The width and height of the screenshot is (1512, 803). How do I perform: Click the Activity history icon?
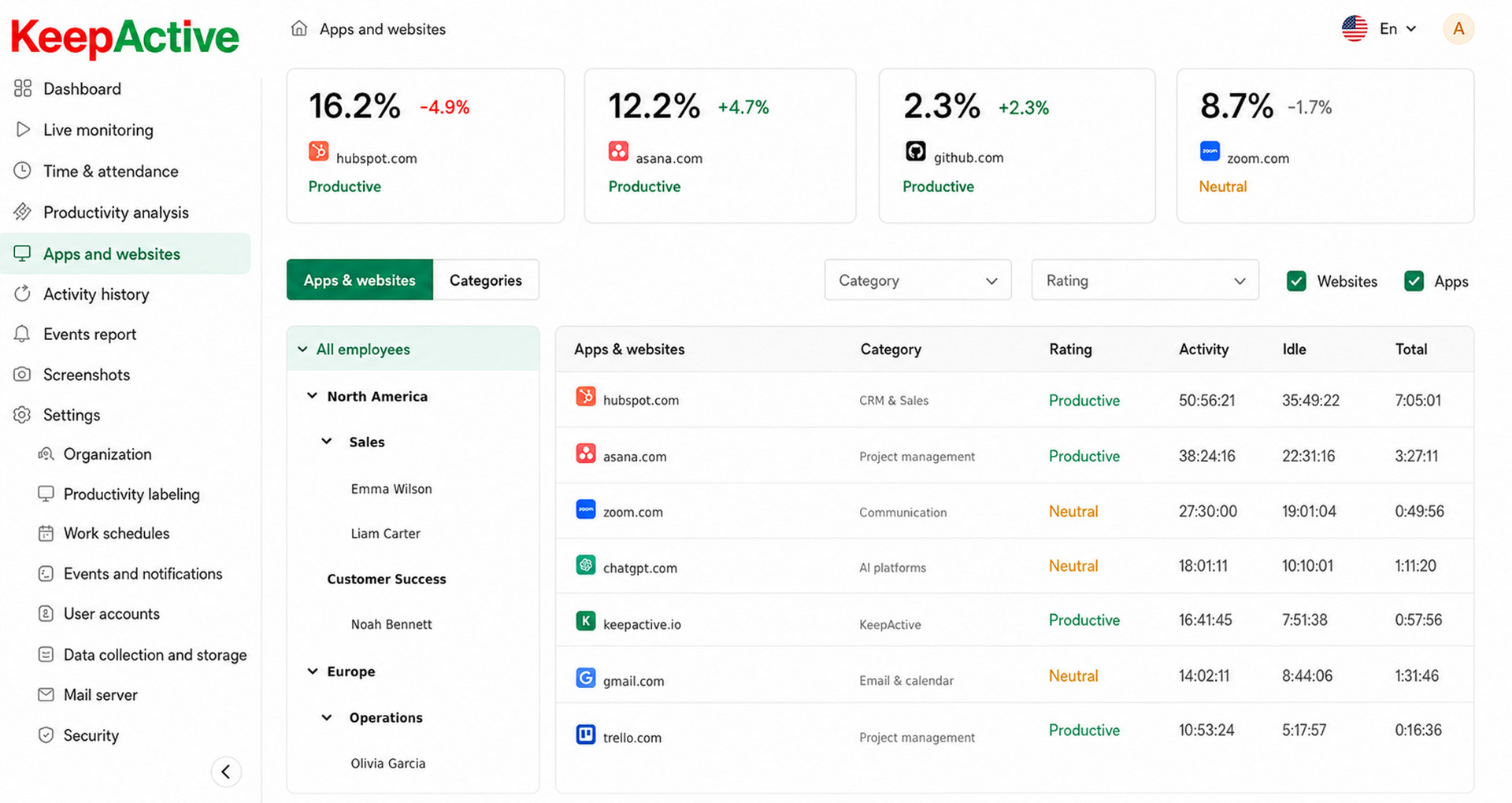click(x=23, y=294)
